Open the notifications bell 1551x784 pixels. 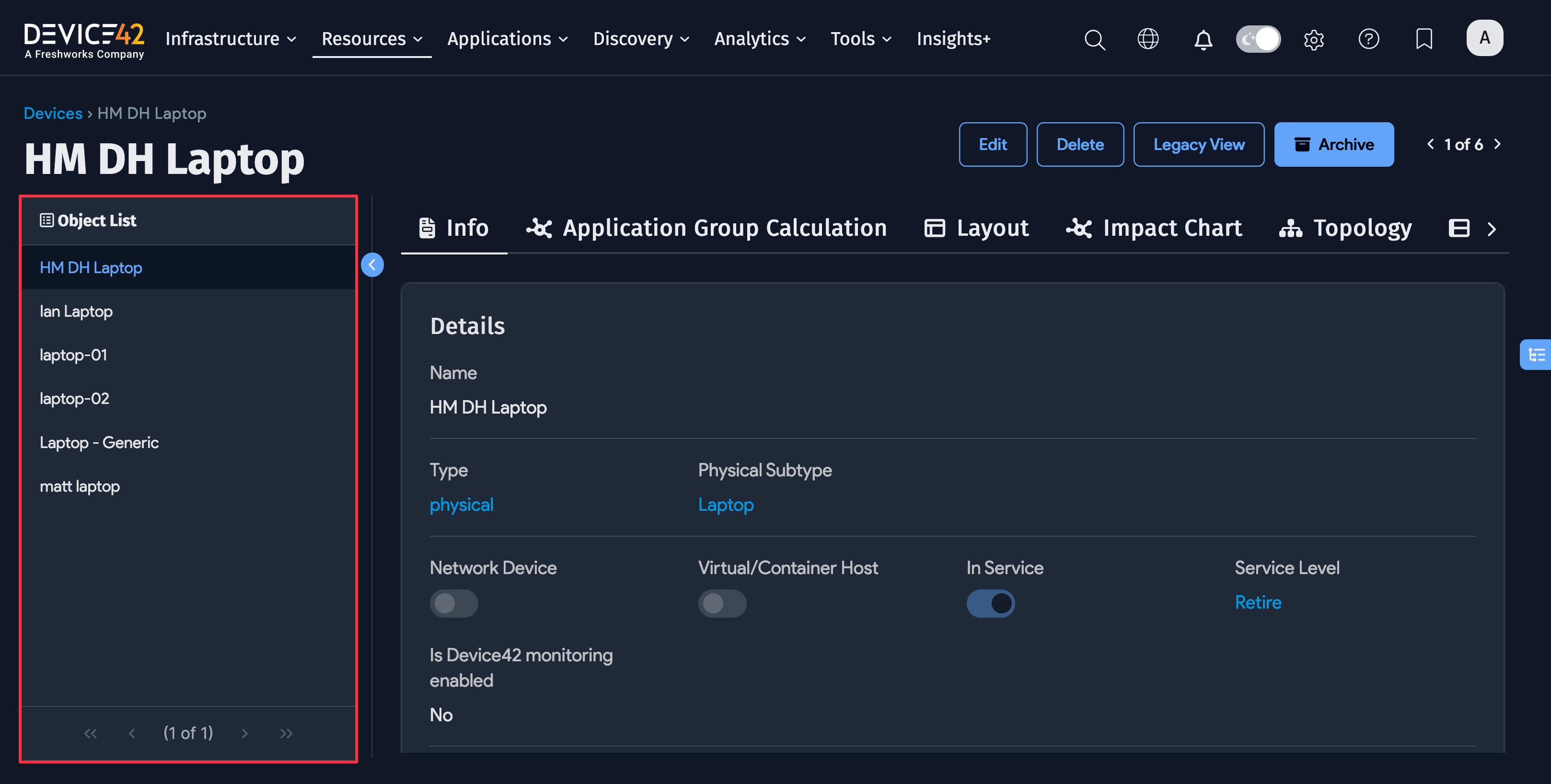(1203, 39)
